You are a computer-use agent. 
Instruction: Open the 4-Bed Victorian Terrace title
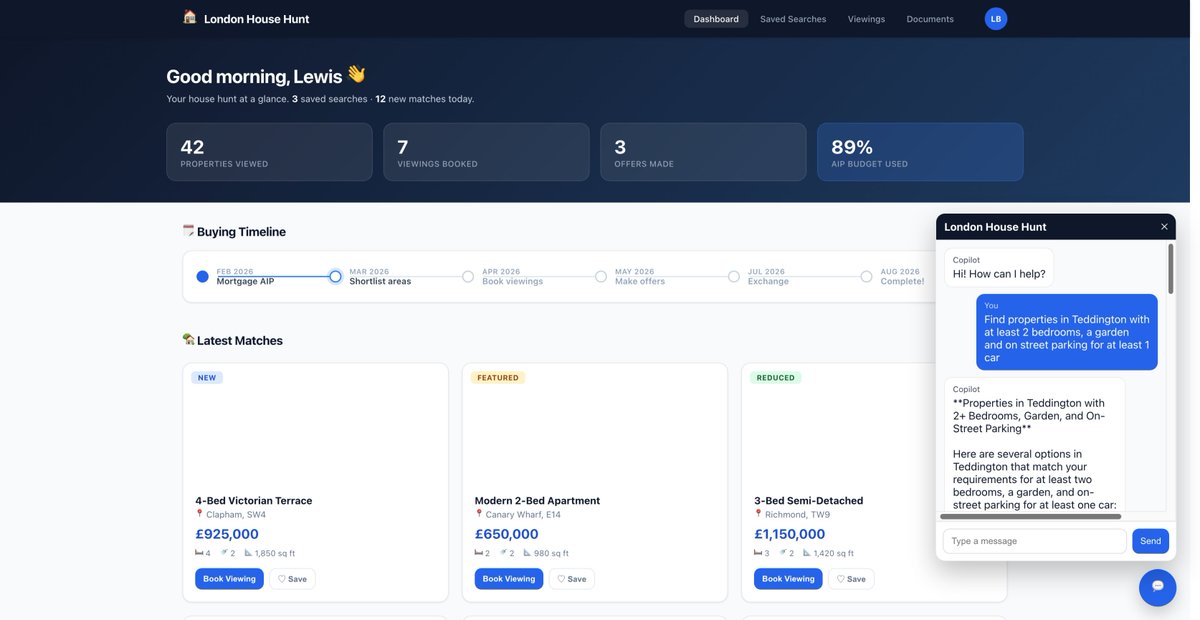point(254,500)
